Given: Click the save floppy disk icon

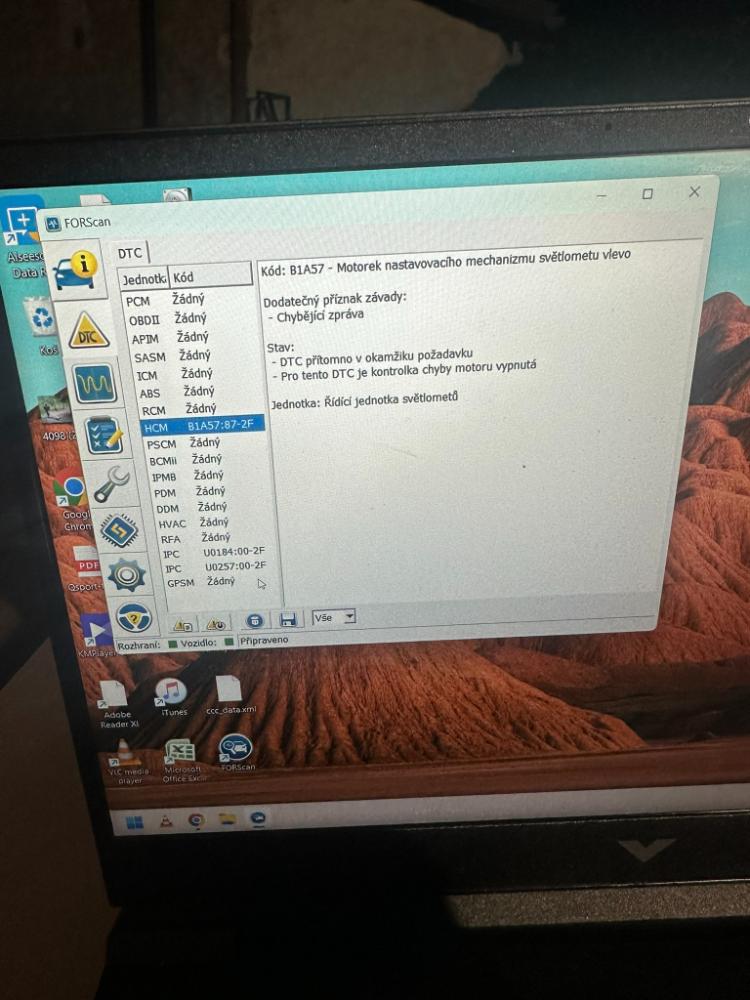Looking at the screenshot, I should click(x=288, y=620).
